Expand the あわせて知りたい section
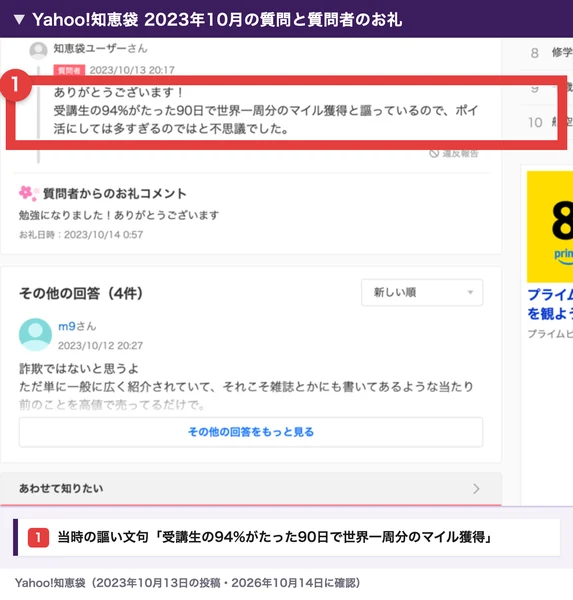 click(x=251, y=489)
